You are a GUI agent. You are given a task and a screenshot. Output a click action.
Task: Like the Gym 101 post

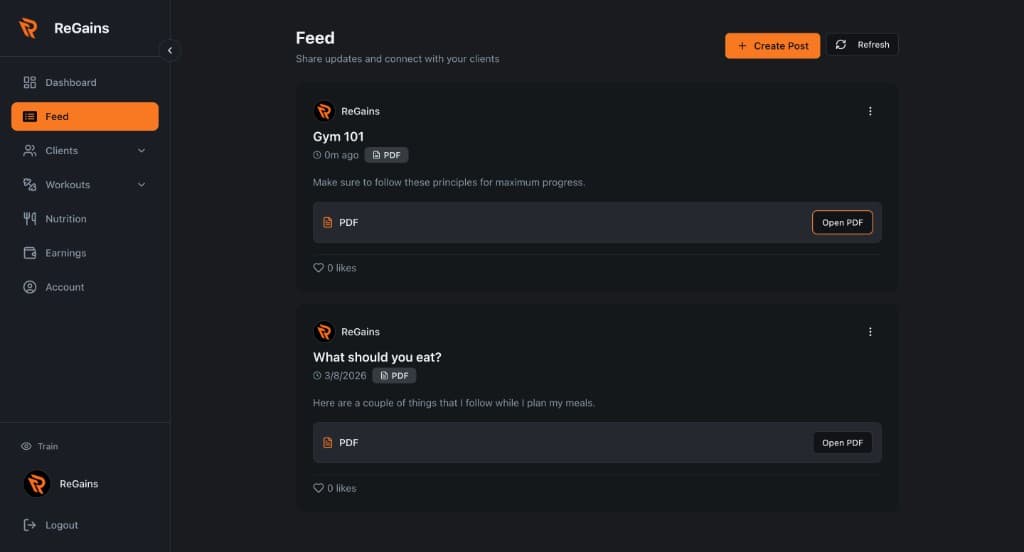pyautogui.click(x=319, y=268)
